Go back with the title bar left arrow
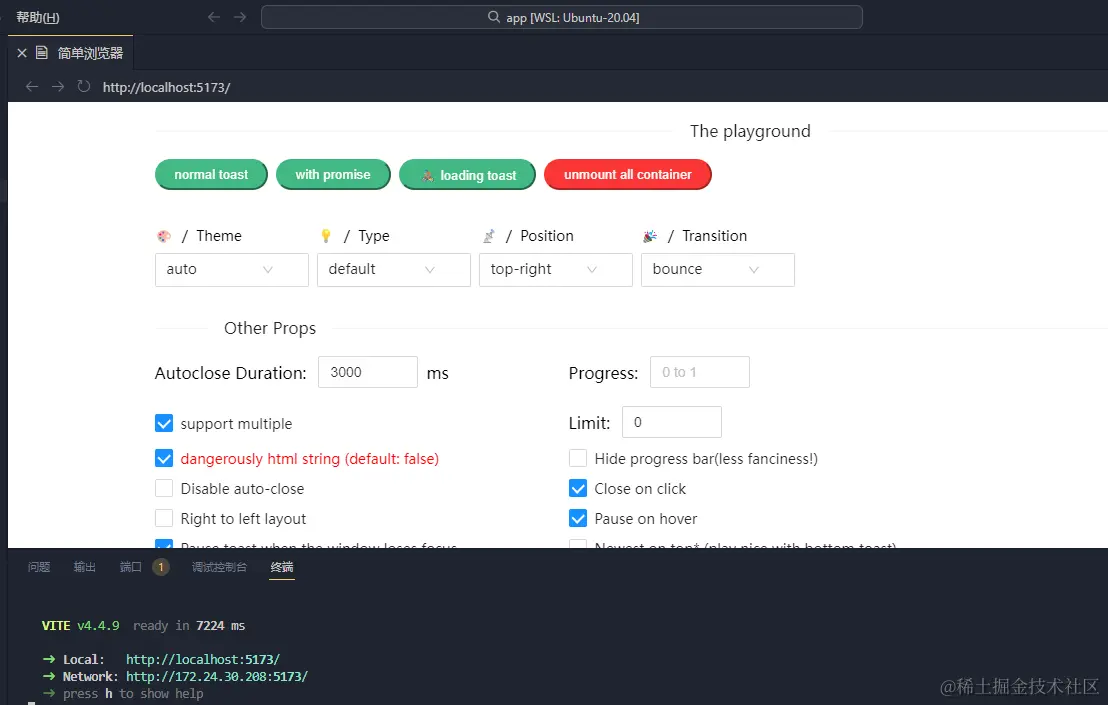 213,17
